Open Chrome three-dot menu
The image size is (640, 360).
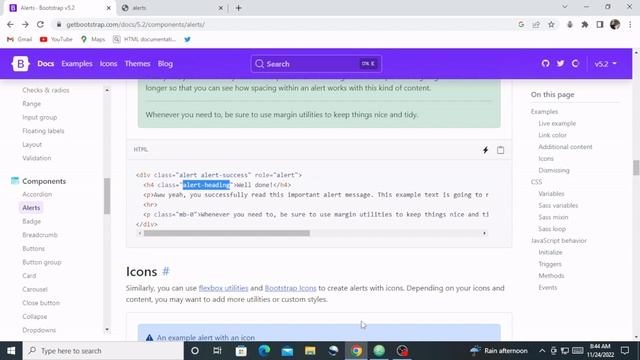click(630, 24)
